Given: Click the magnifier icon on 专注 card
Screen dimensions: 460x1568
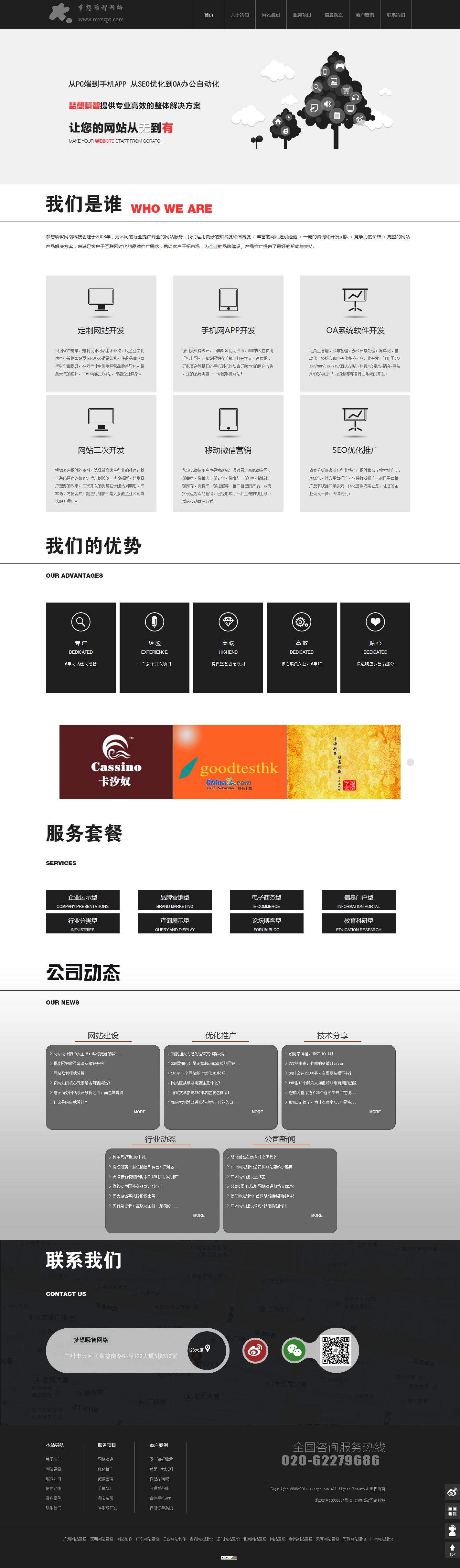Looking at the screenshot, I should tap(81, 622).
